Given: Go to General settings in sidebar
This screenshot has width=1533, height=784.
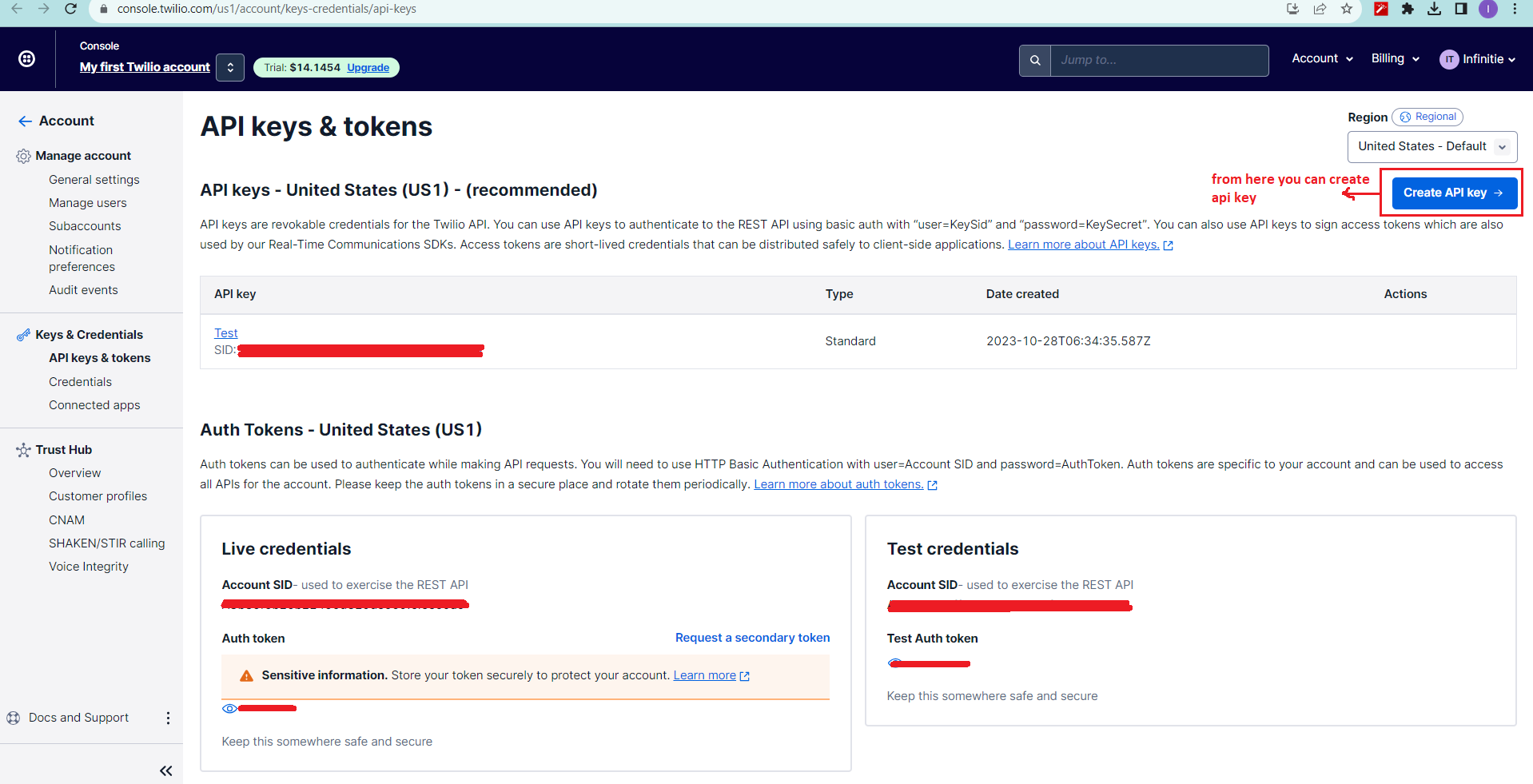Looking at the screenshot, I should pyautogui.click(x=94, y=180).
